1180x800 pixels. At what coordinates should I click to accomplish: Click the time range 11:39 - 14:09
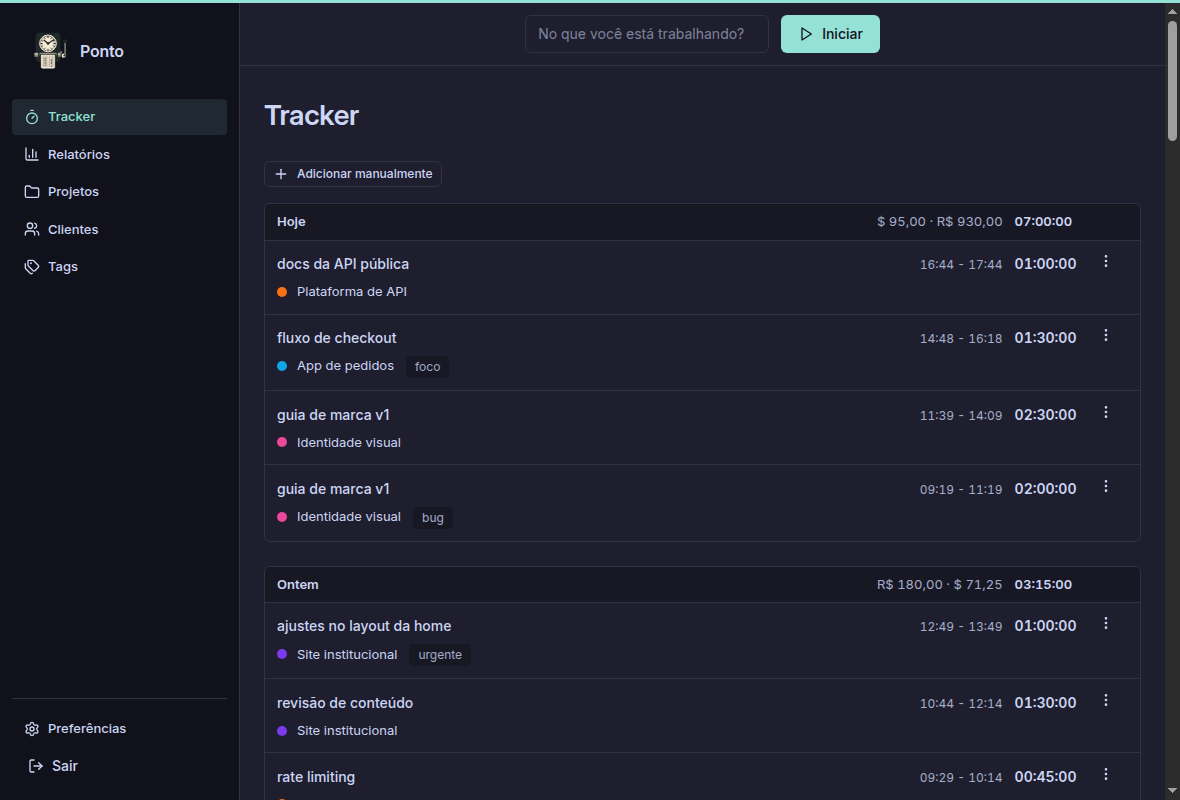961,415
